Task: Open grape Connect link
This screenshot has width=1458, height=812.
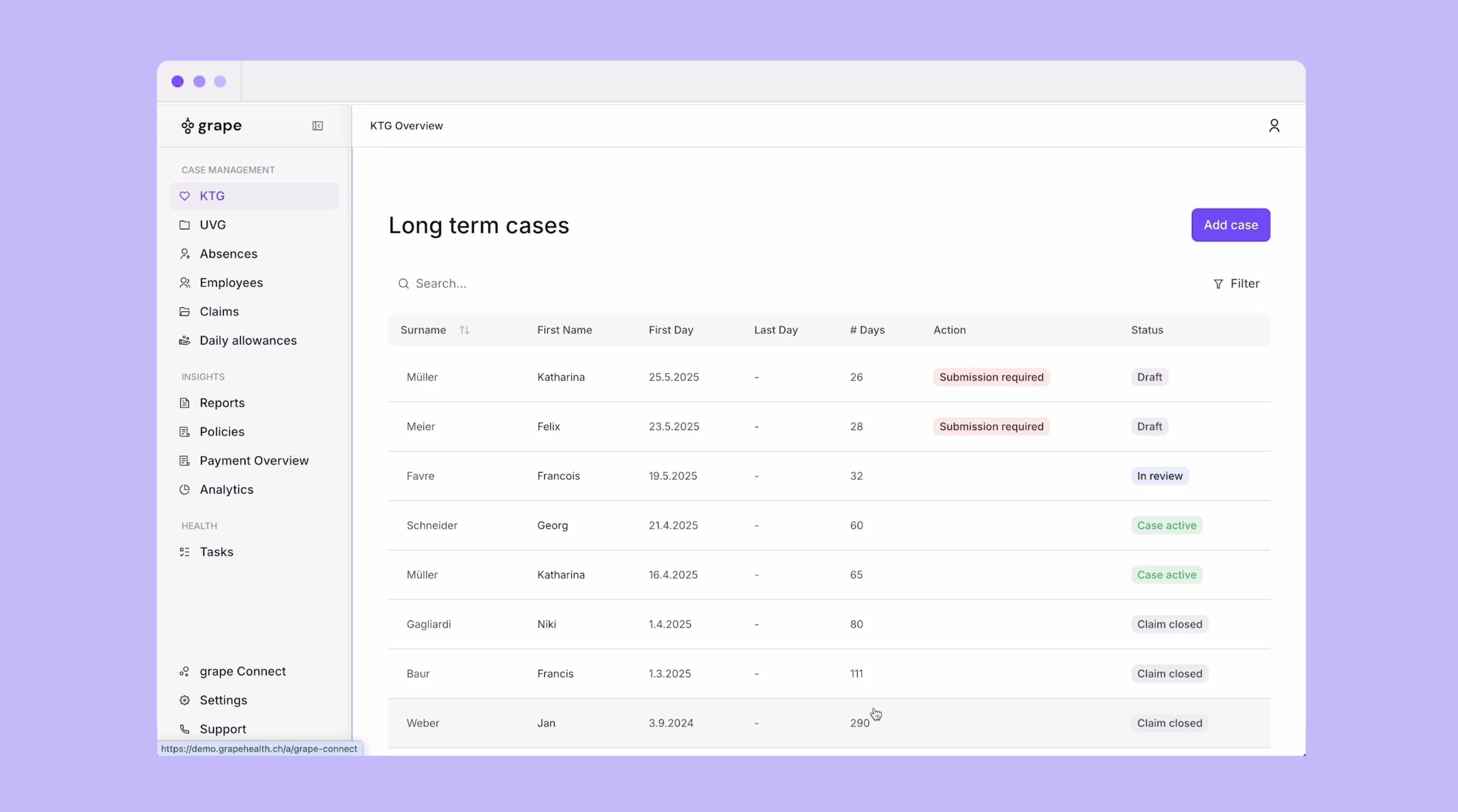Action: click(254, 671)
